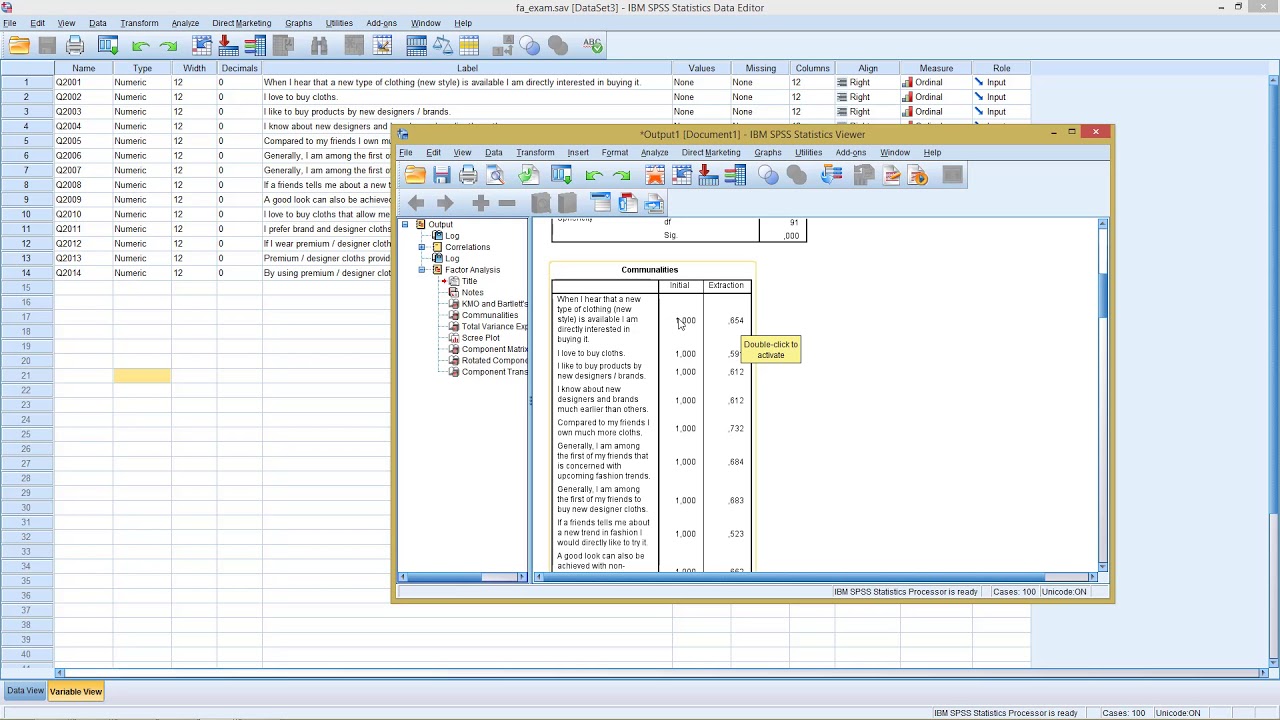The width and height of the screenshot is (1280, 720).
Task: Open Utilities menu in Data Editor
Action: point(339,23)
